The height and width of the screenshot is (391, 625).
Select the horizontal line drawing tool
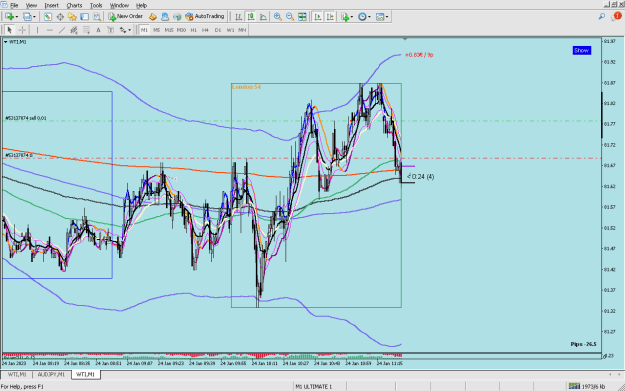(x=49, y=30)
